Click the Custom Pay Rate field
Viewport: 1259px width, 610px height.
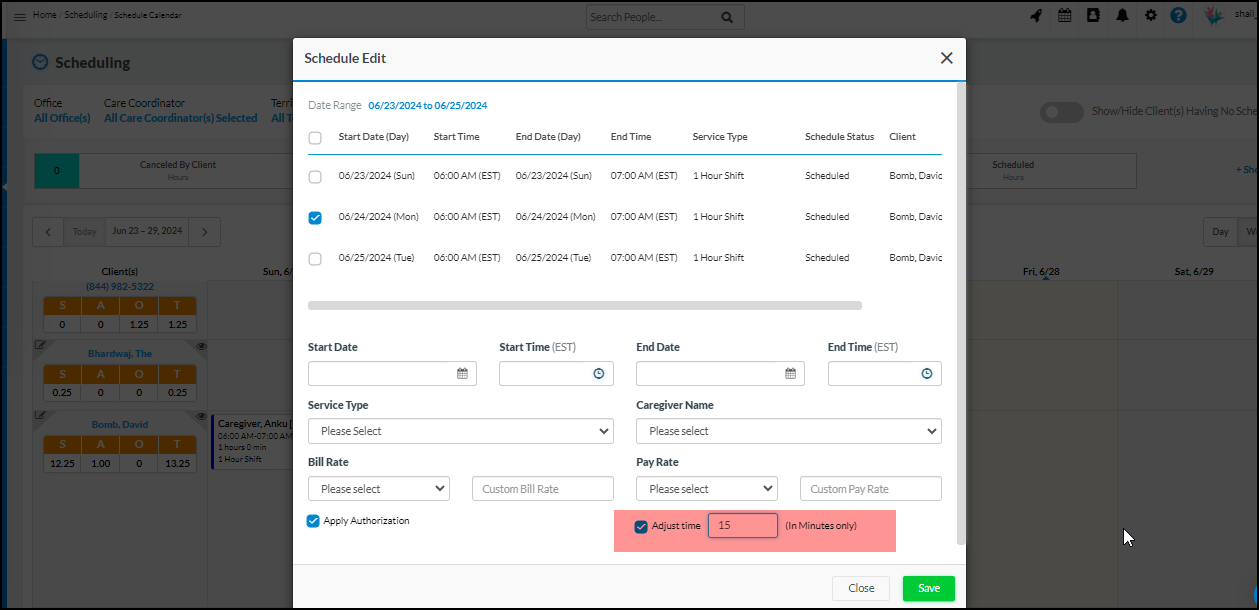pyautogui.click(x=870, y=489)
